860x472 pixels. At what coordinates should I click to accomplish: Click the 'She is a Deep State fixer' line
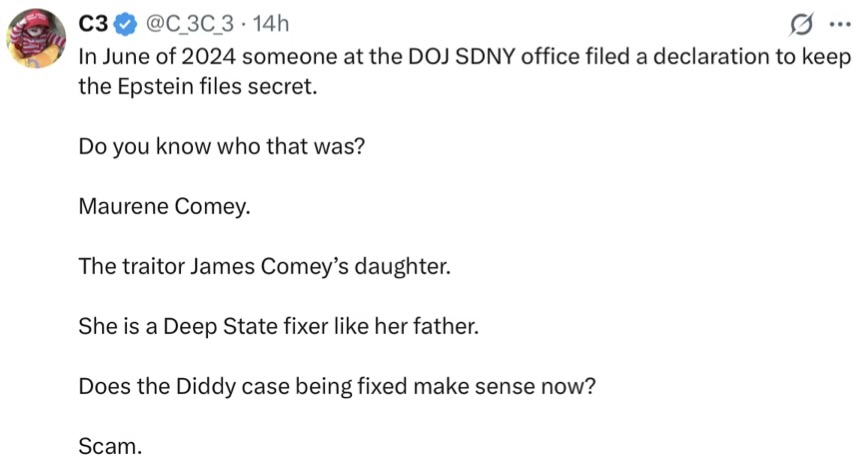[279, 326]
